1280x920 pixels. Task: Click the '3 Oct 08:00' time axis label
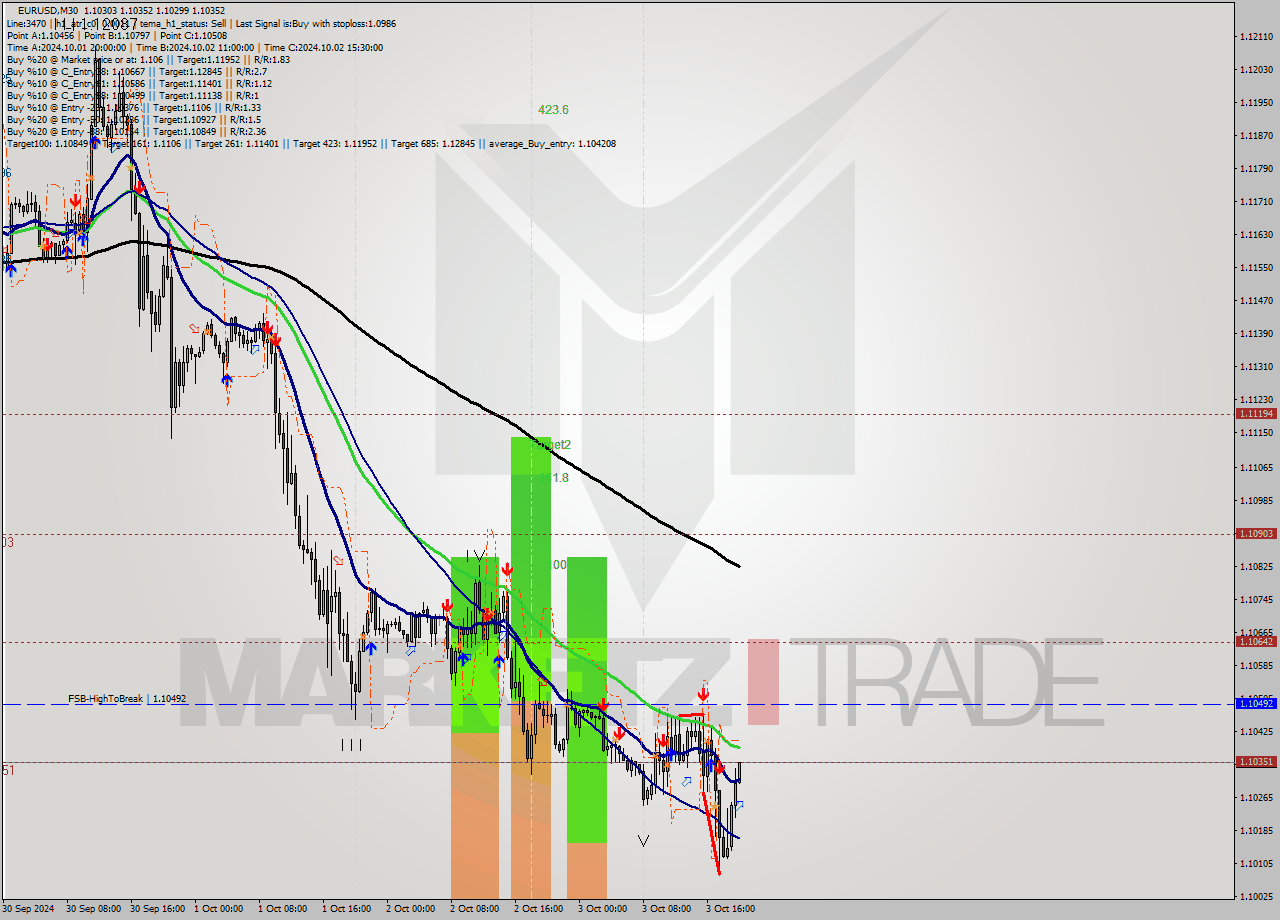[x=667, y=909]
